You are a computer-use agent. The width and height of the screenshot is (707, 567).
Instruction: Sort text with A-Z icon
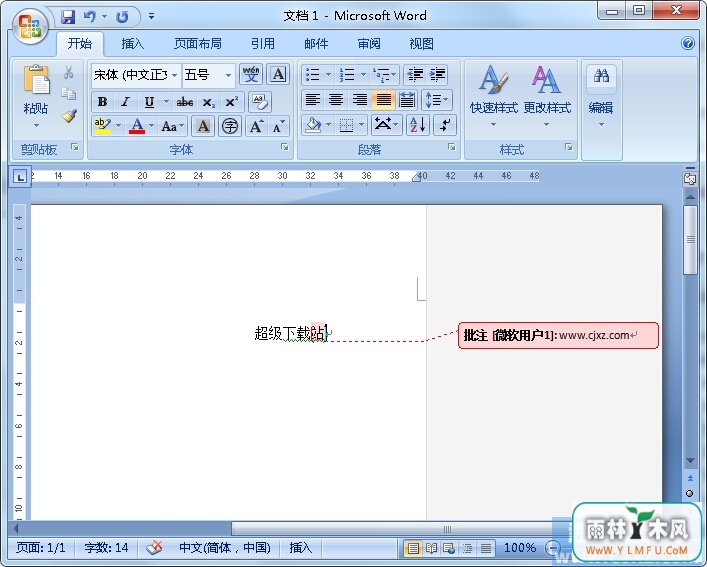[x=418, y=125]
